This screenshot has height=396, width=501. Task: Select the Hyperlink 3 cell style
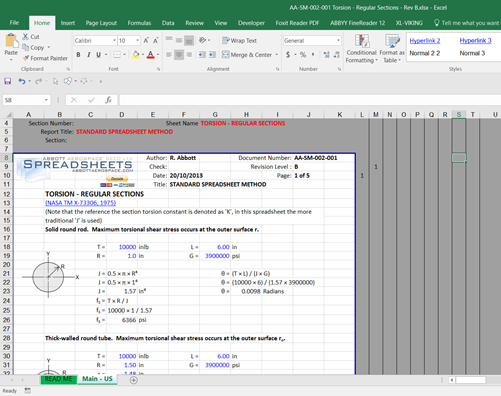point(475,40)
